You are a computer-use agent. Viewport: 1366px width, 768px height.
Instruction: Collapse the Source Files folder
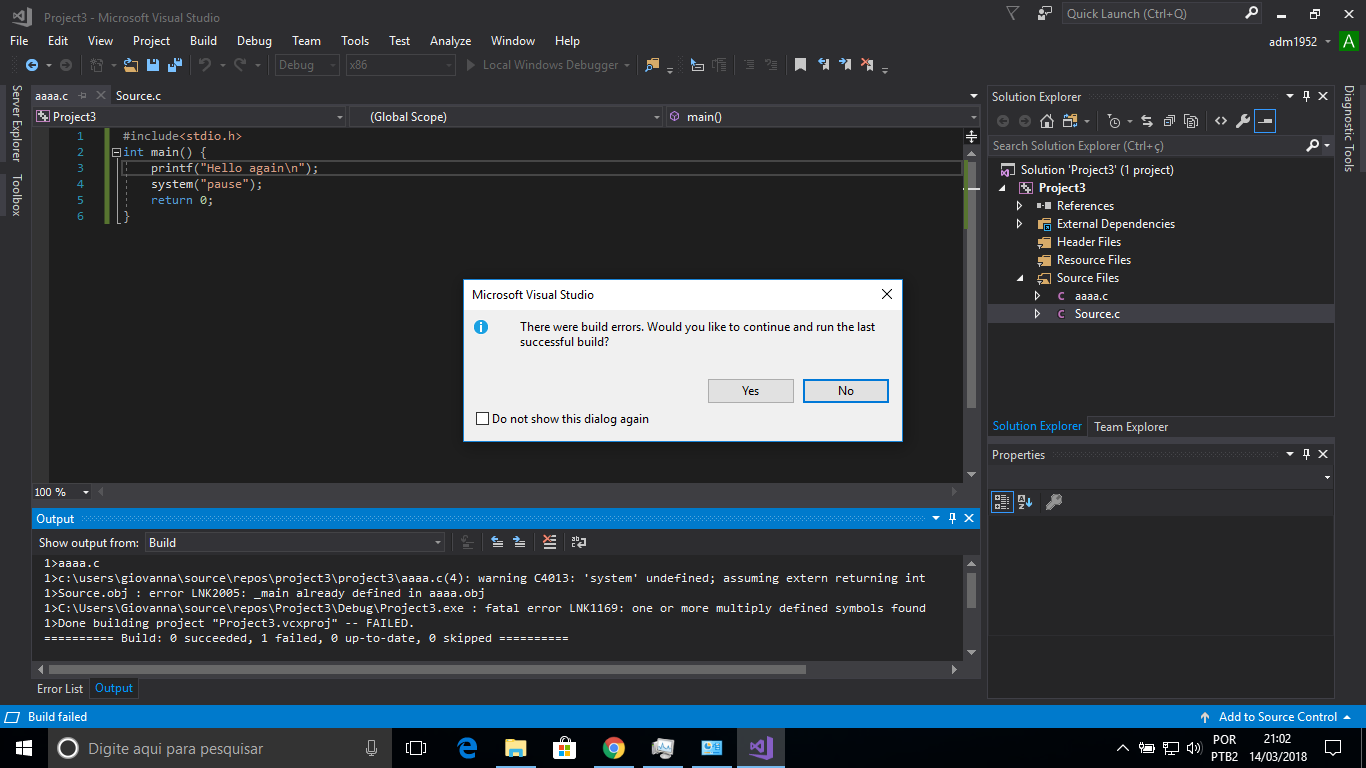[1020, 278]
